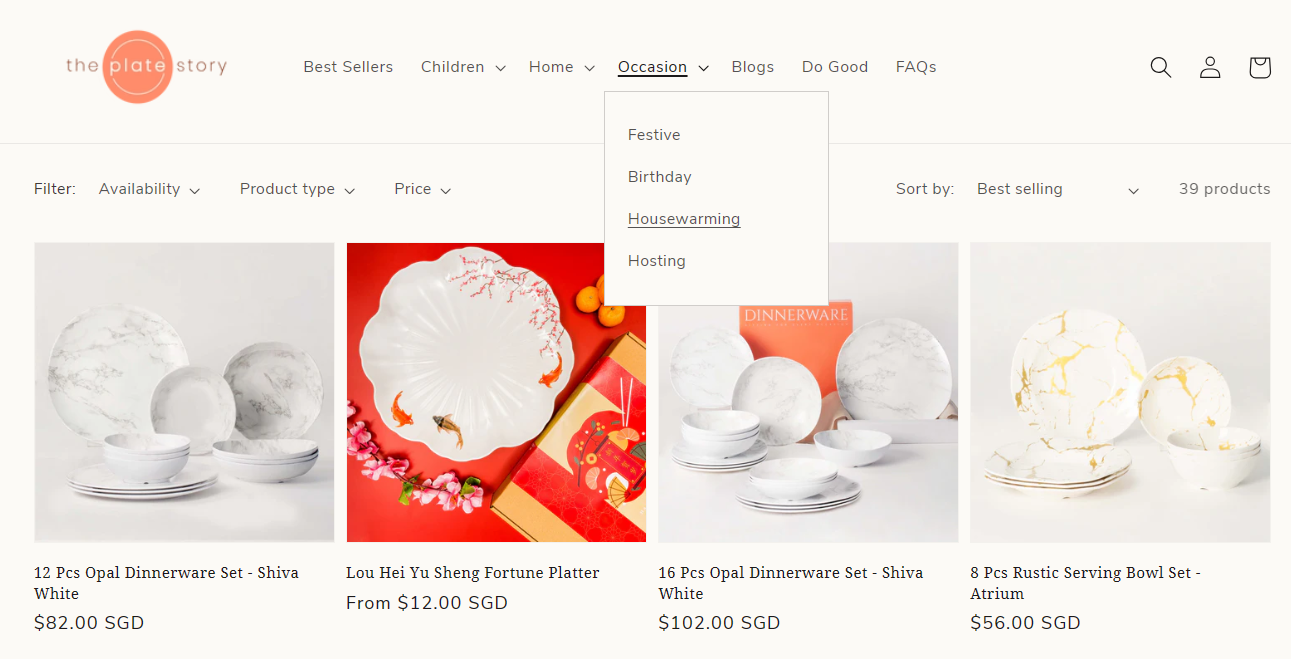Screen dimensions: 1291x659
Task: Go to Best Sellers page
Action: point(348,67)
